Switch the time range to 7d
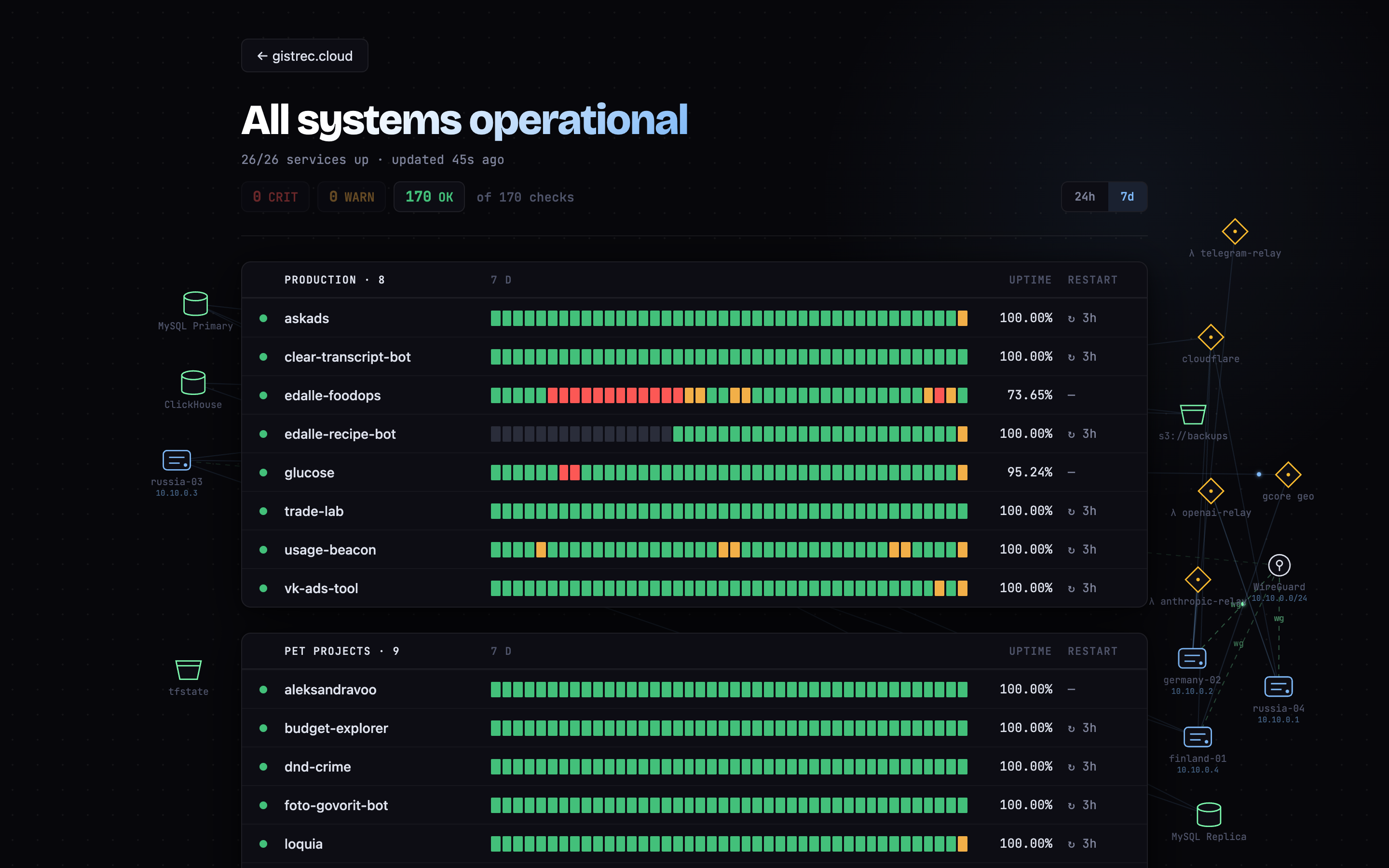This screenshot has width=1389, height=868. coord(1127,197)
